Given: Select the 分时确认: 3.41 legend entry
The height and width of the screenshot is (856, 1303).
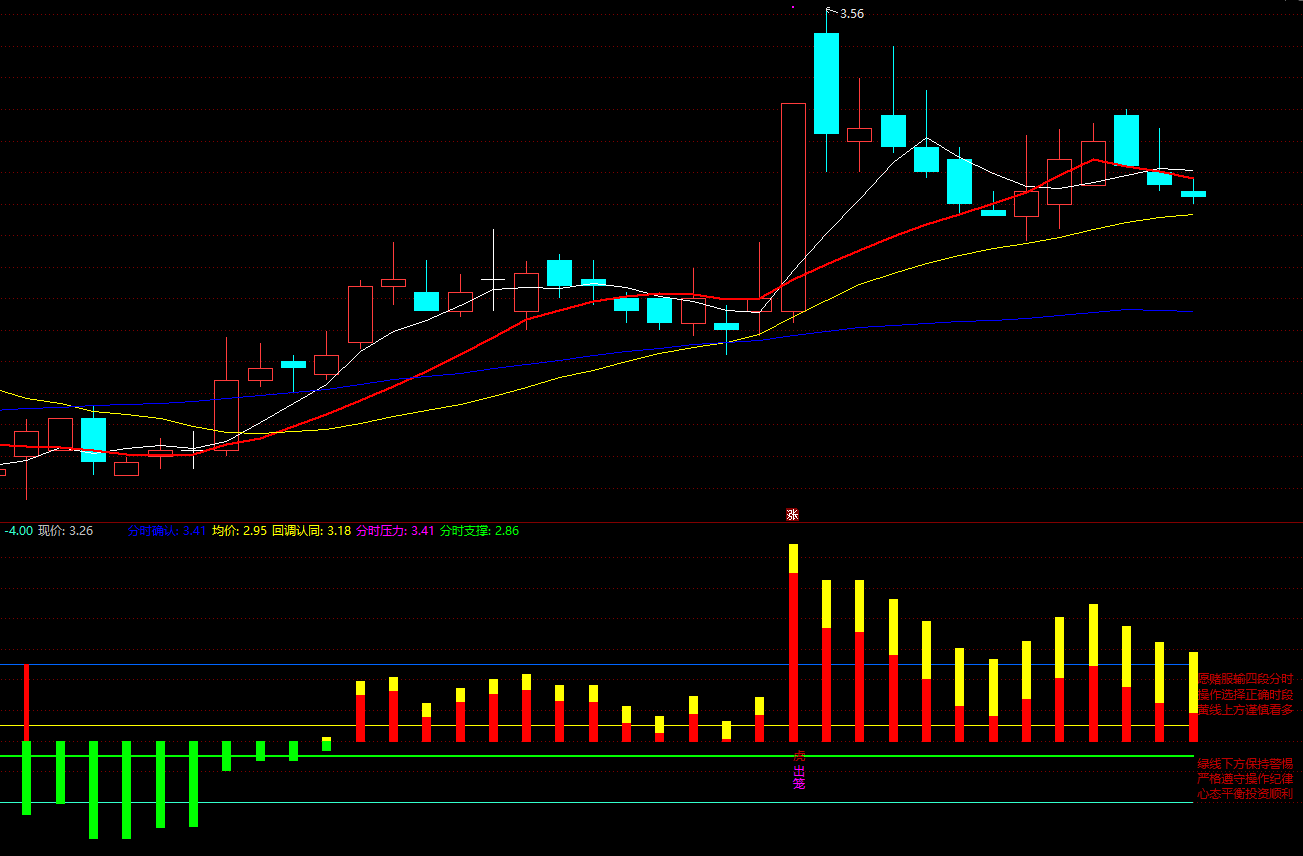Looking at the screenshot, I should 167,531.
